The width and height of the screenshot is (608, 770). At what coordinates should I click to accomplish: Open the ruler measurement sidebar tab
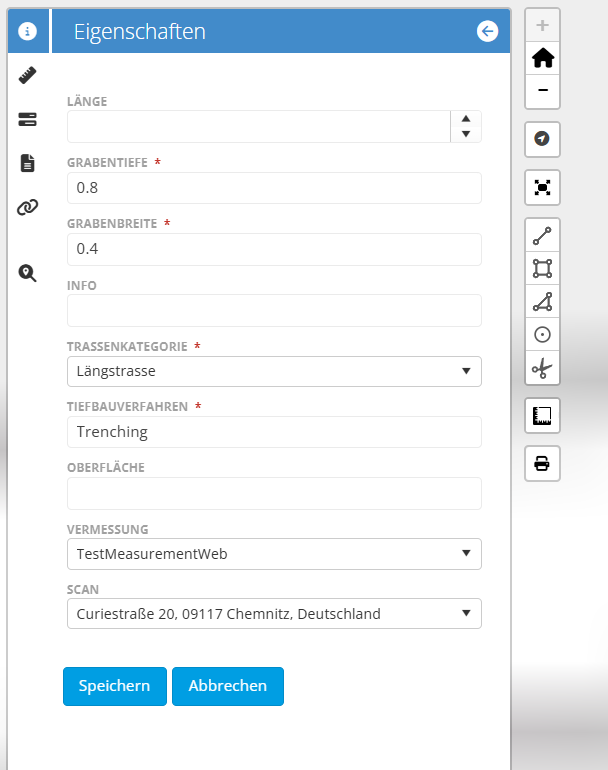pyautogui.click(x=27, y=75)
